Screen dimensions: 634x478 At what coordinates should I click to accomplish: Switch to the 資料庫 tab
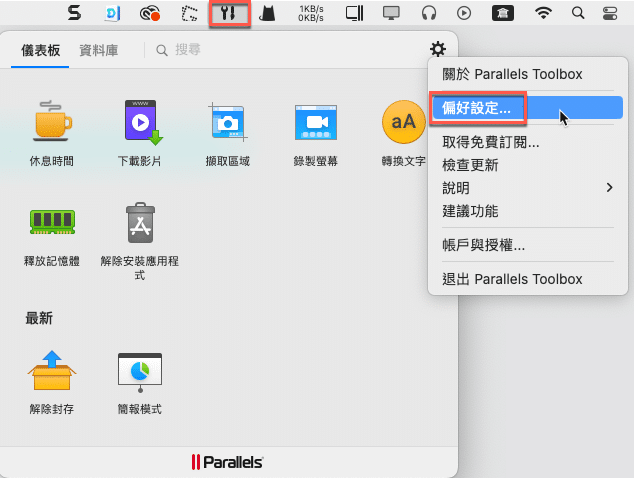(98, 51)
